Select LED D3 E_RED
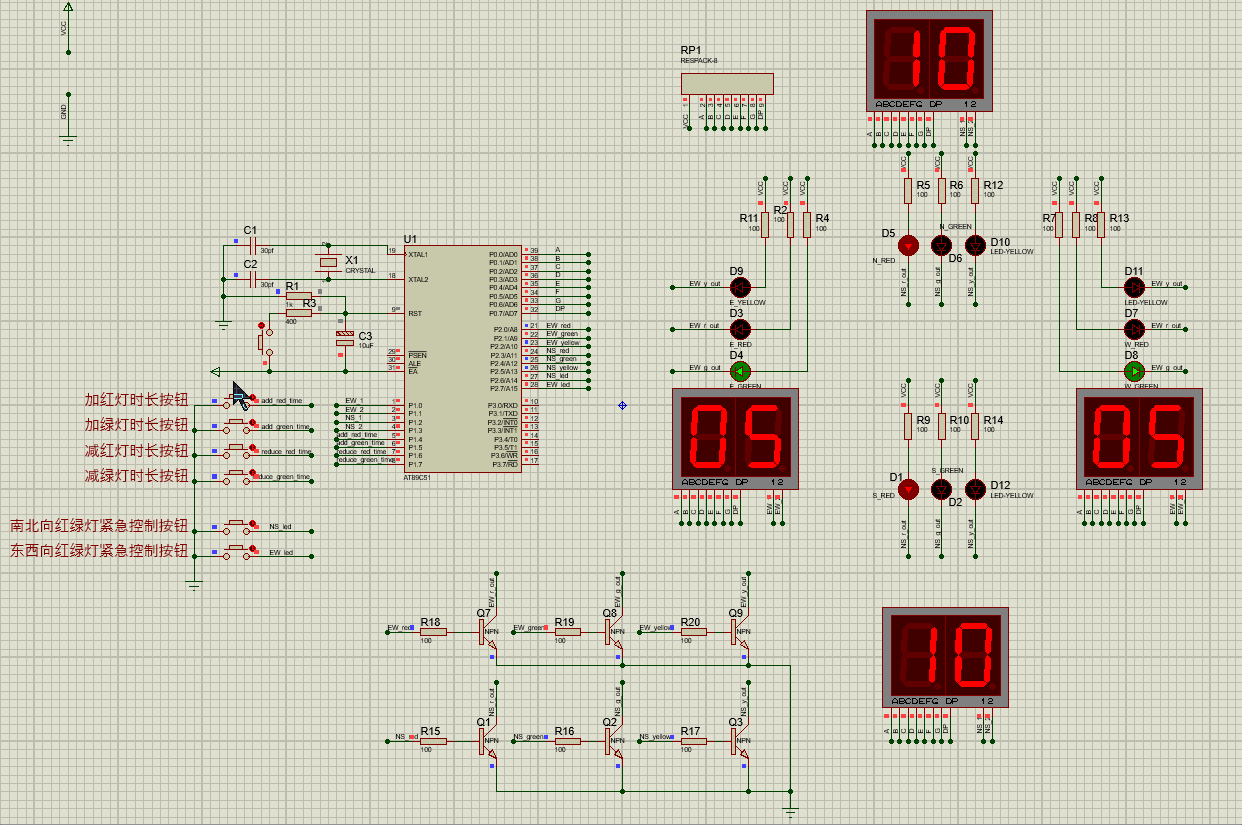 pyautogui.click(x=739, y=329)
